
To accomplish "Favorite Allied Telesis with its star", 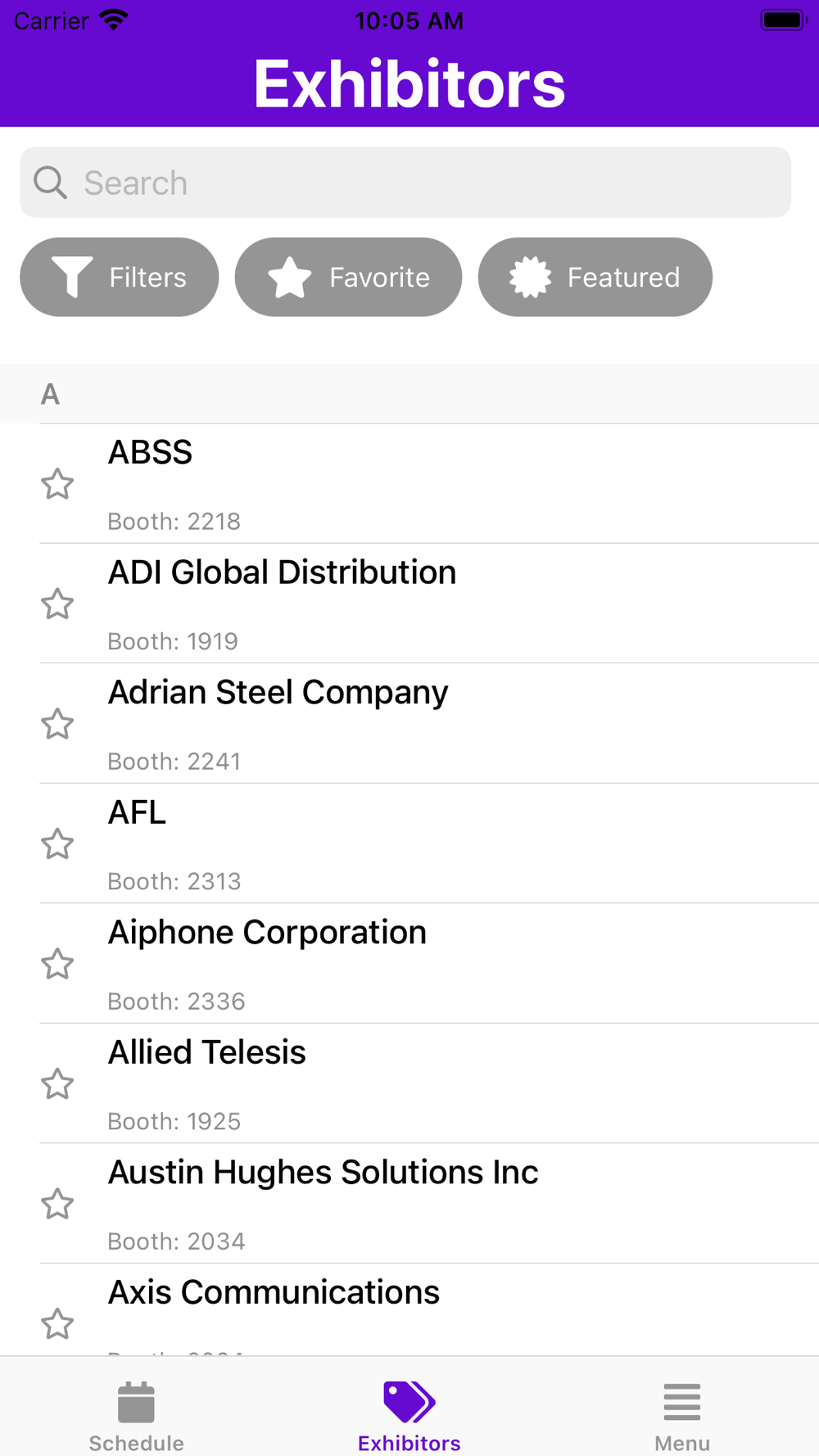I will (57, 1084).
